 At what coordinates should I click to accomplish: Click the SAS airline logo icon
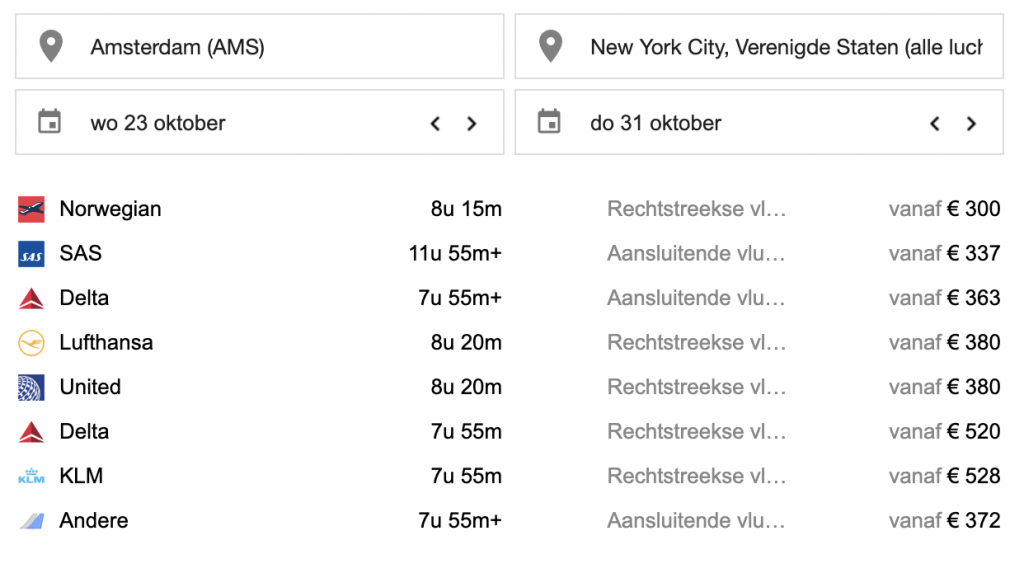click(31, 254)
